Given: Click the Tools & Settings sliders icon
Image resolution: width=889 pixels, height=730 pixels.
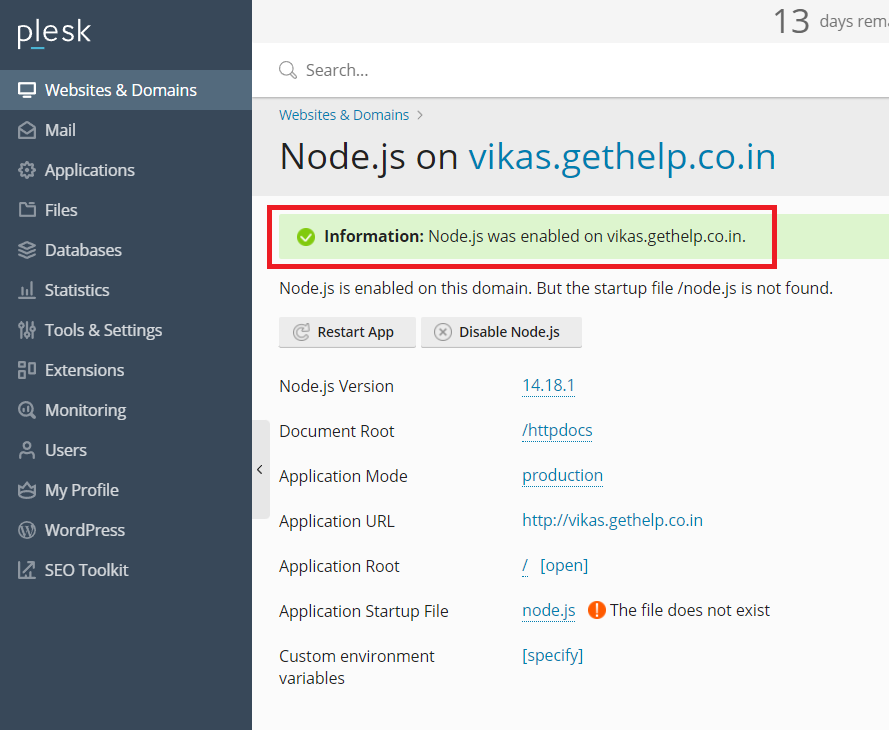Looking at the screenshot, I should point(27,330).
